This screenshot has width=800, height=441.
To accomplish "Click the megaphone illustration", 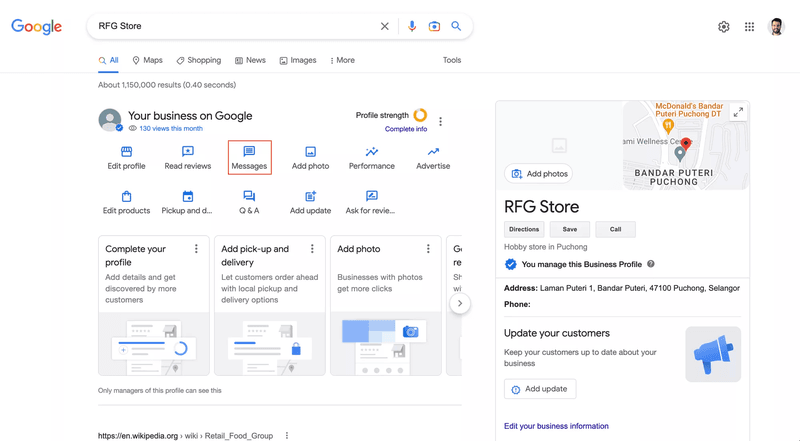I will coord(713,354).
